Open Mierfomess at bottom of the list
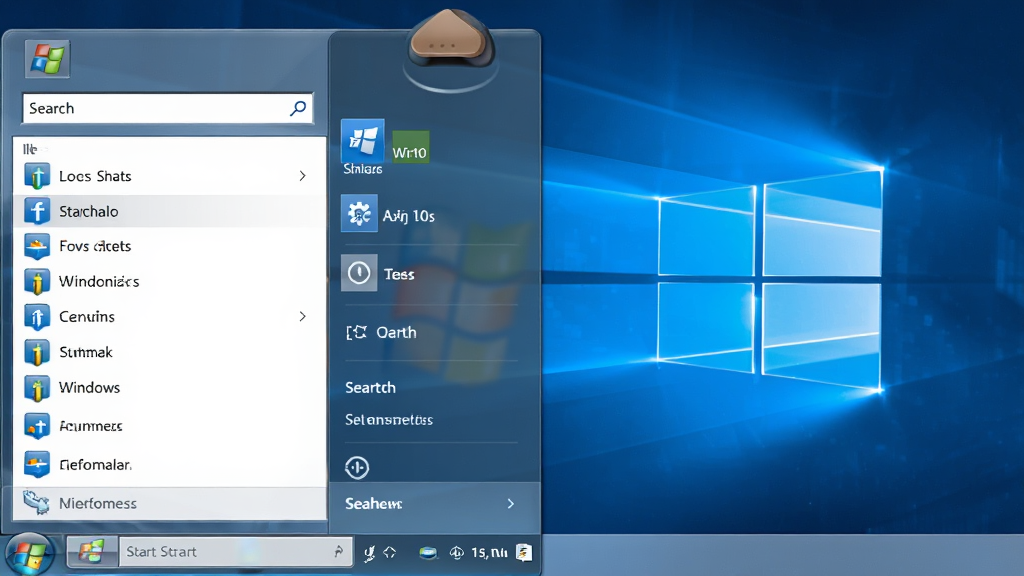 pos(170,503)
